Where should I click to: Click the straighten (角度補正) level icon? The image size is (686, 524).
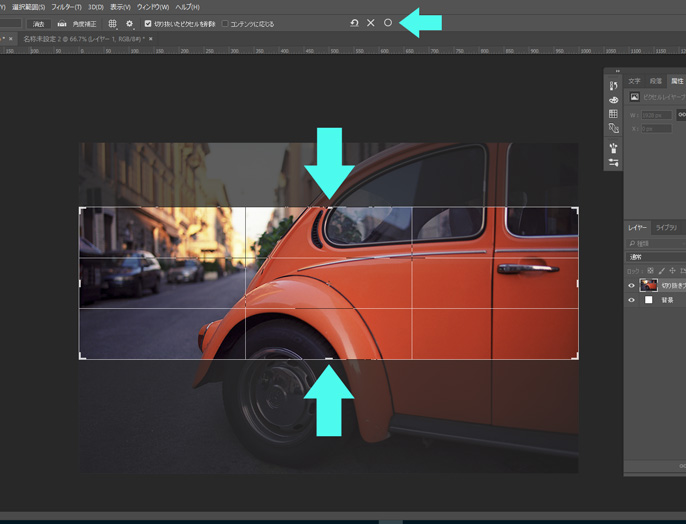(x=62, y=24)
